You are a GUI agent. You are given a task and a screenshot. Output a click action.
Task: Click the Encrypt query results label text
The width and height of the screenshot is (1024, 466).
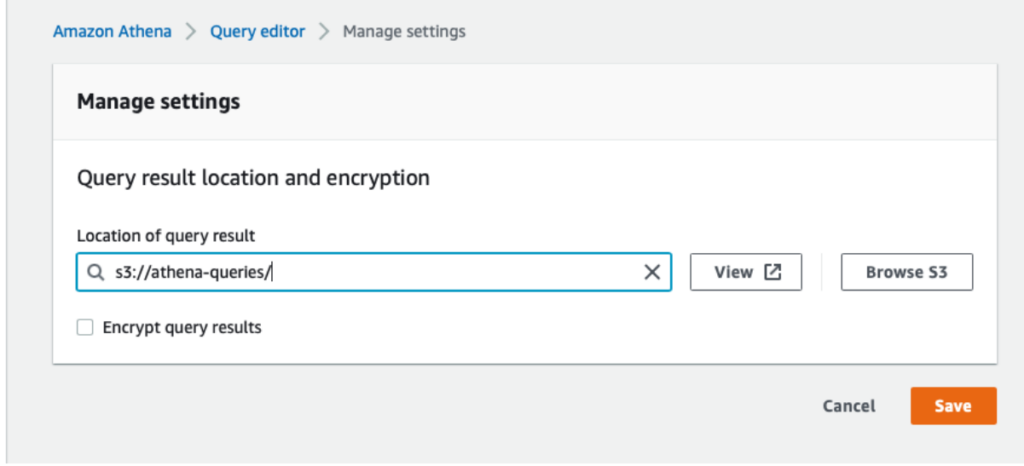pos(182,327)
